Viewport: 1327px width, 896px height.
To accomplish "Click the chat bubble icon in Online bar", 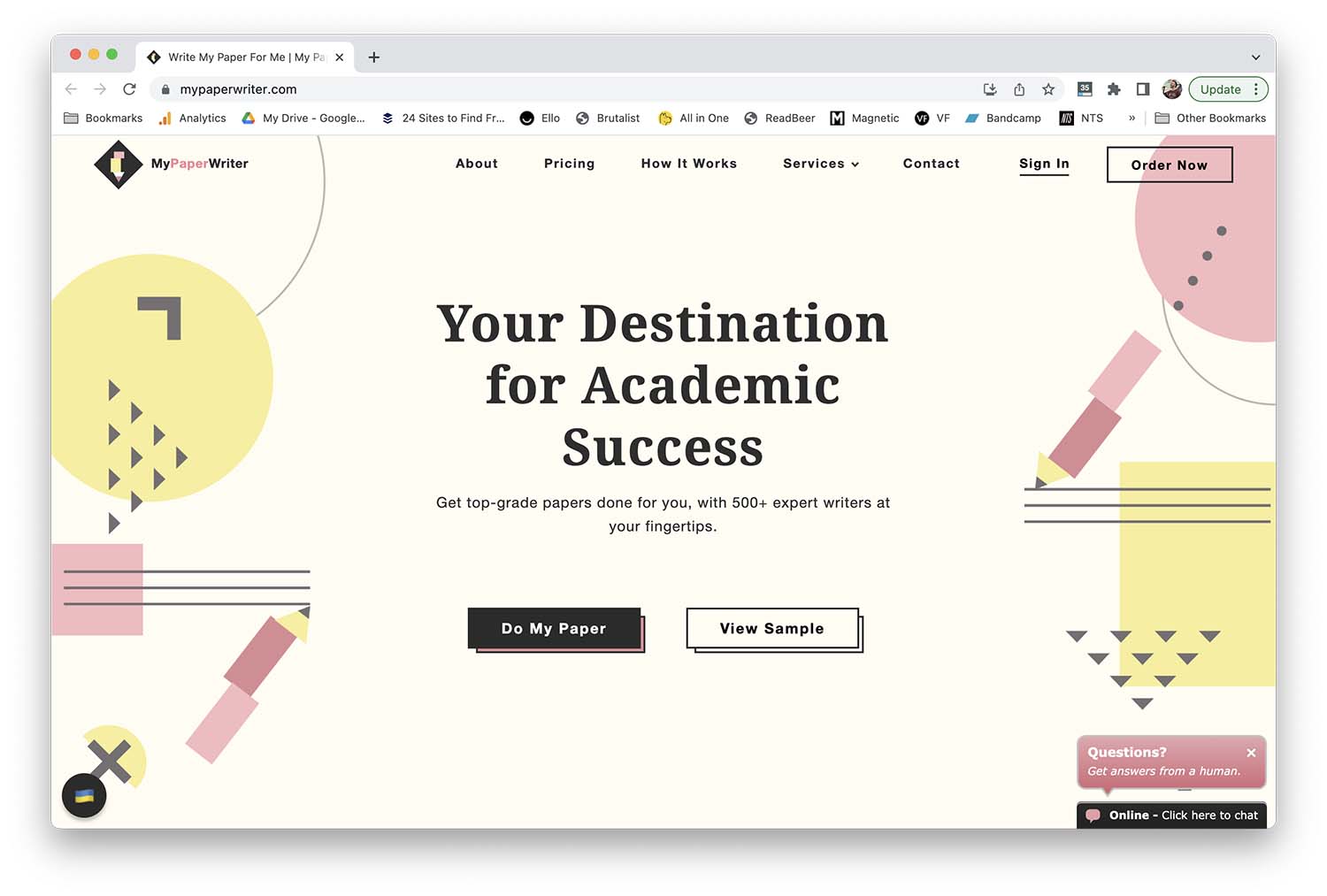I will coord(1093,816).
